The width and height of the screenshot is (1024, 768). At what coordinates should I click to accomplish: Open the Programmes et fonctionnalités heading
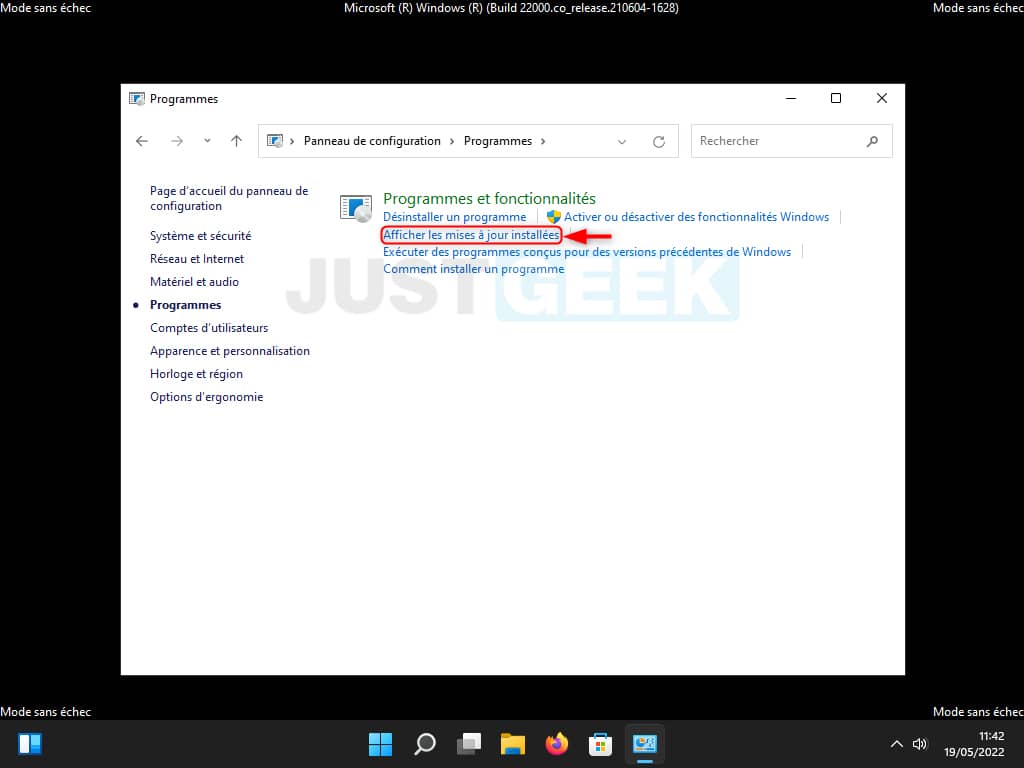pyautogui.click(x=489, y=199)
